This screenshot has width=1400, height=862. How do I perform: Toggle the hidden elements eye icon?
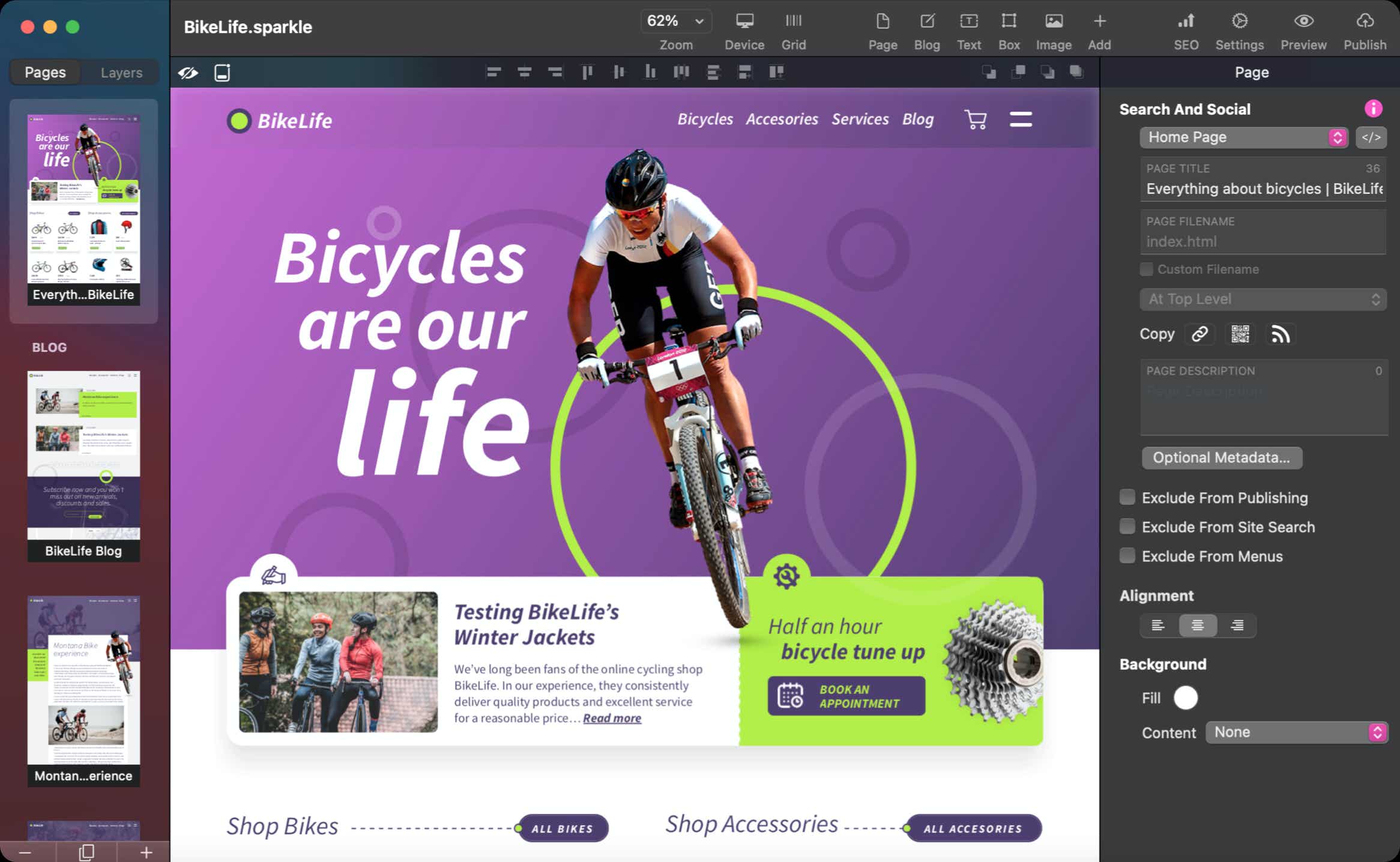188,73
